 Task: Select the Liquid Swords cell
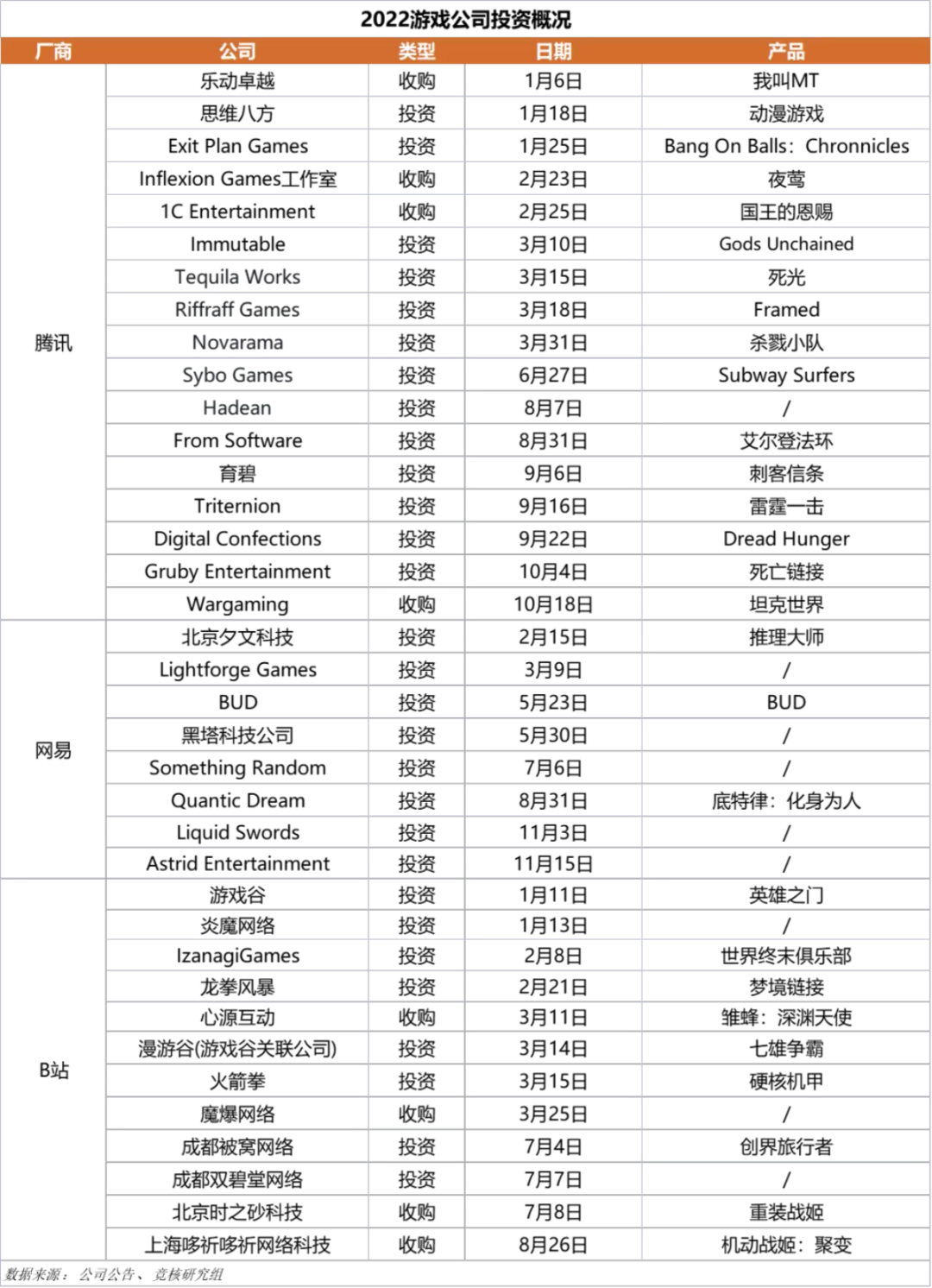pos(237,832)
